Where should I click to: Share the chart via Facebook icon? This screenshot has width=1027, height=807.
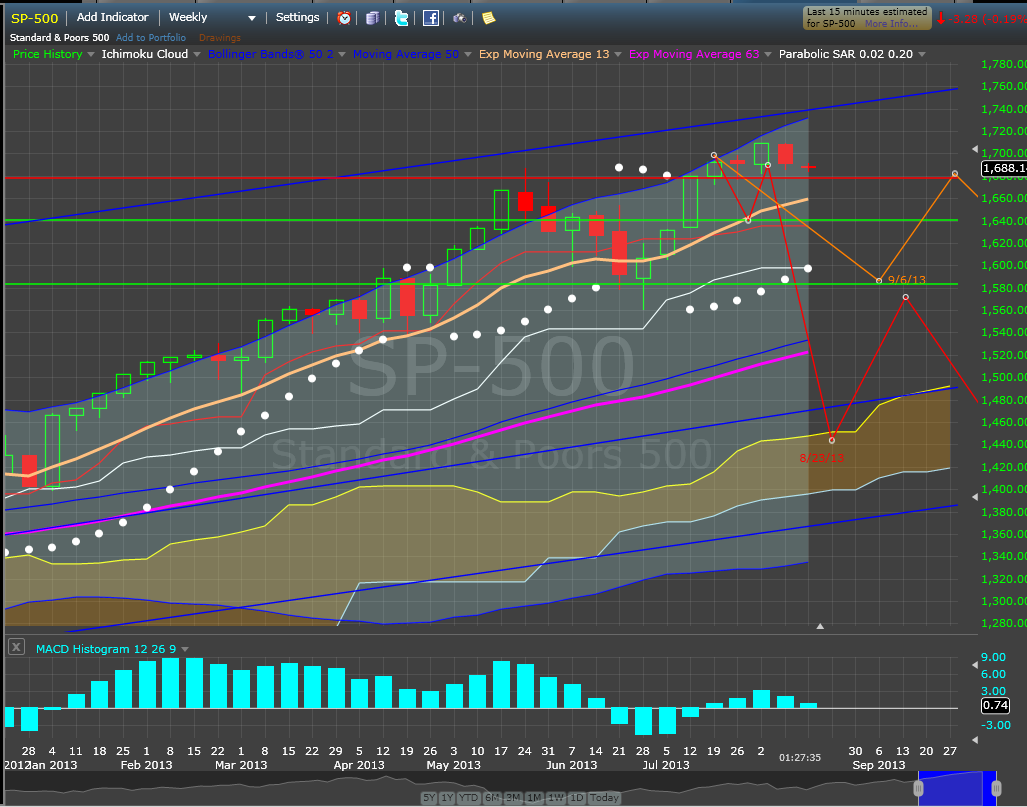430,18
